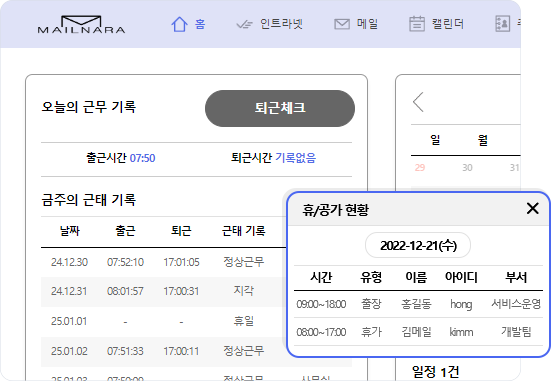The height and width of the screenshot is (381, 551).
Task: Select the 캘린더 menu item
Action: pyautogui.click(x=448, y=24)
